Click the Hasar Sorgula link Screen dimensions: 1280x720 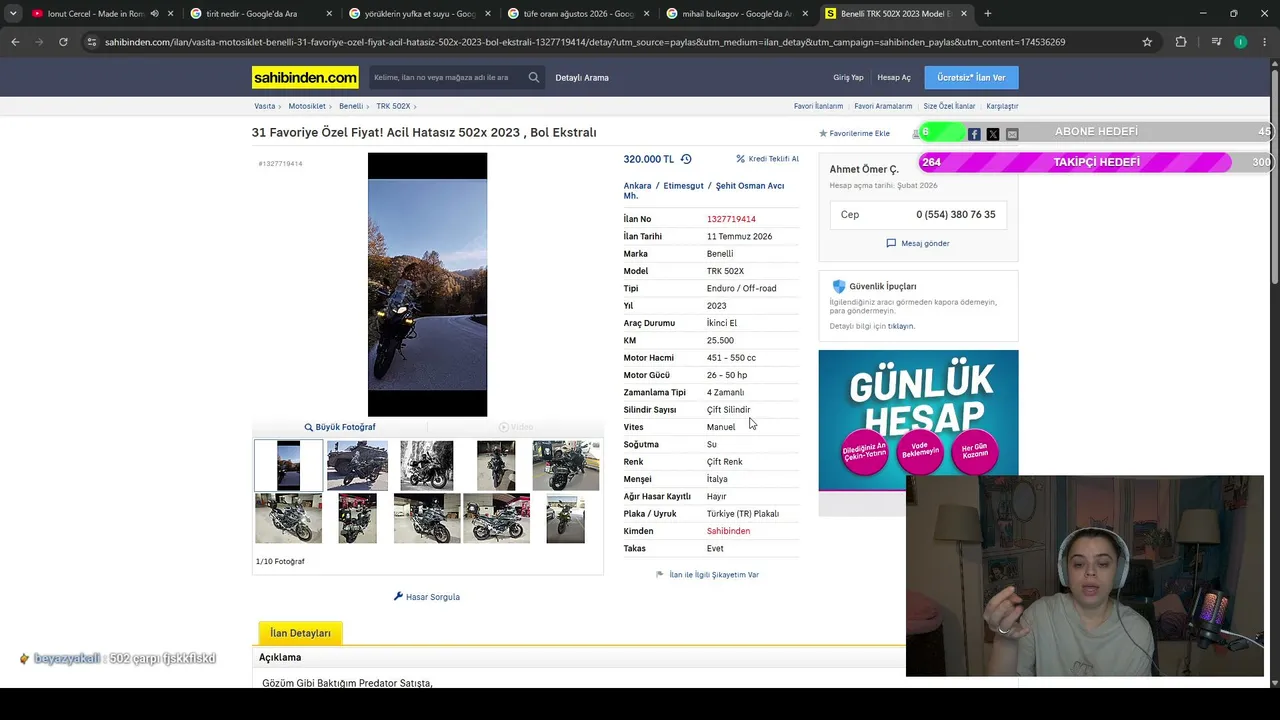click(427, 597)
